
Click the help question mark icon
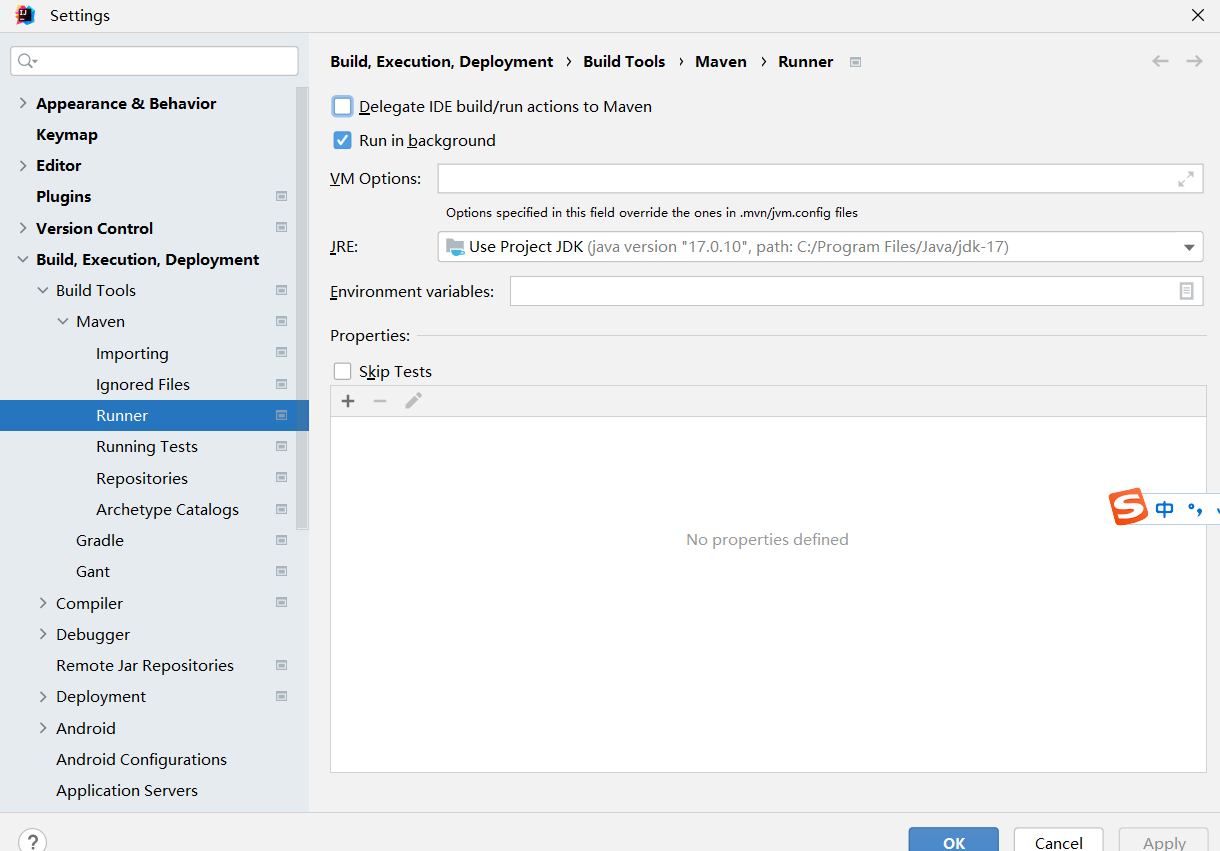pyautogui.click(x=32, y=842)
